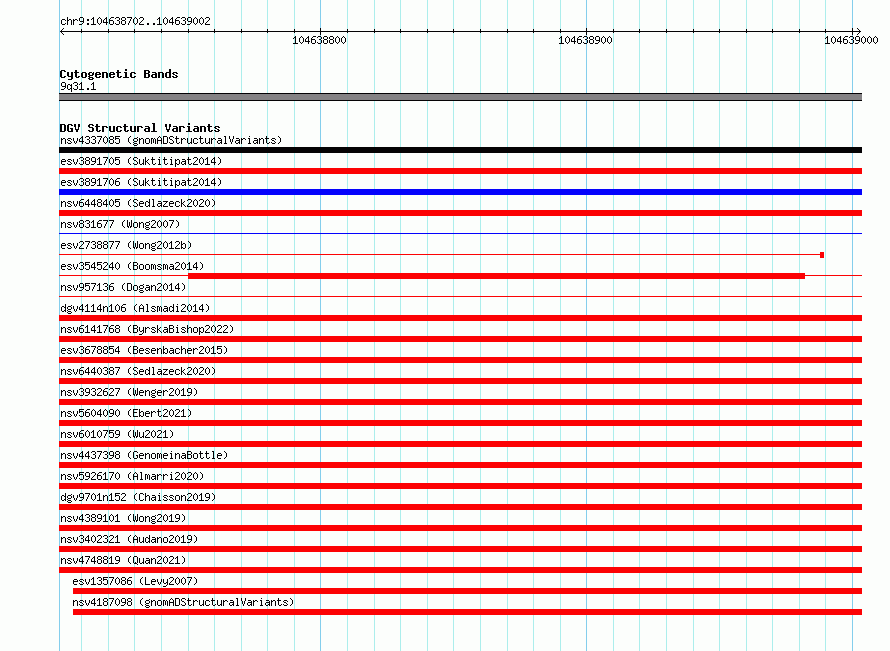890x651 pixels.
Task: Click the 104638800 ruler position label
Action: tap(319, 40)
